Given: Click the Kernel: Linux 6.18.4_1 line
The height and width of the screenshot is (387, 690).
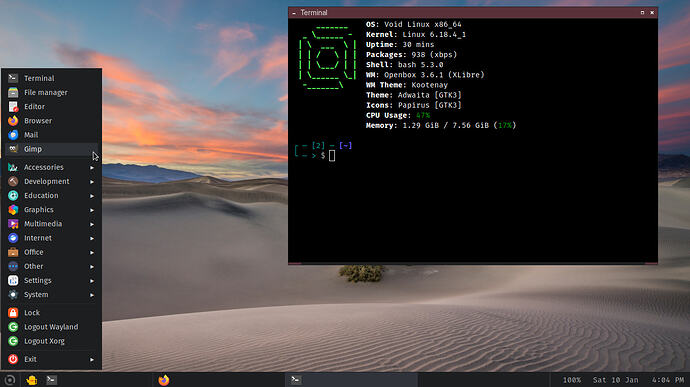Looking at the screenshot, I should click(416, 35).
